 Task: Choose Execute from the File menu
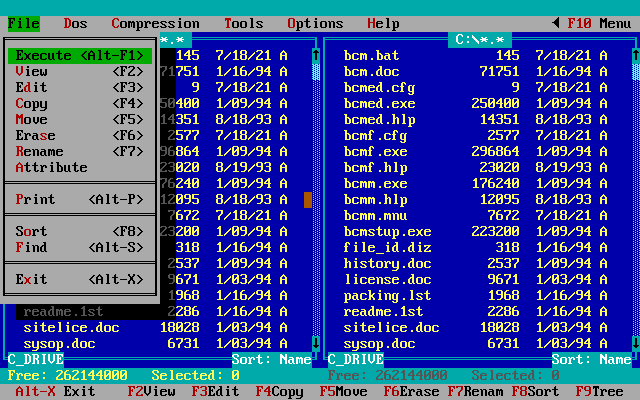tap(80, 56)
